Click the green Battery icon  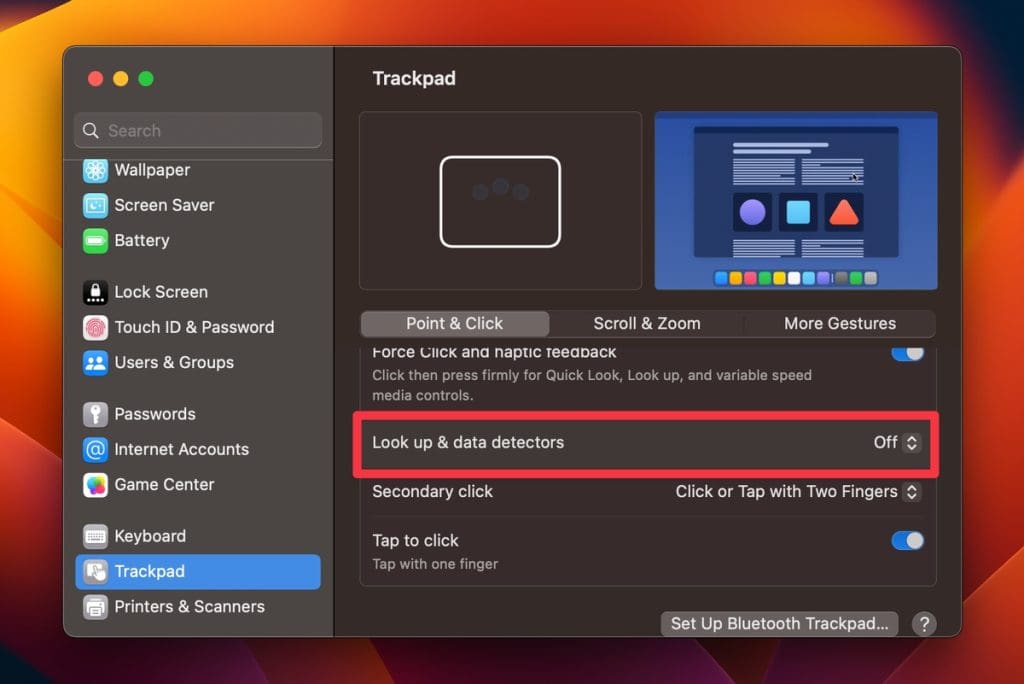(95, 240)
